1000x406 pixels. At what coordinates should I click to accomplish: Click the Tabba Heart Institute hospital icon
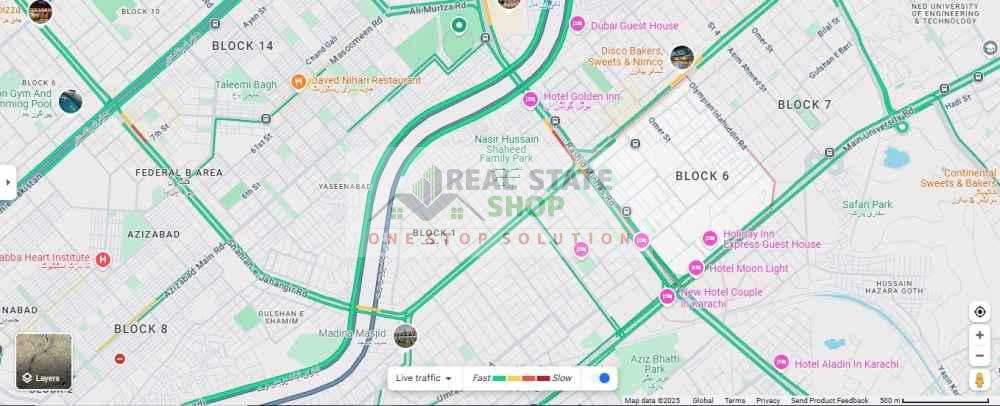click(103, 259)
